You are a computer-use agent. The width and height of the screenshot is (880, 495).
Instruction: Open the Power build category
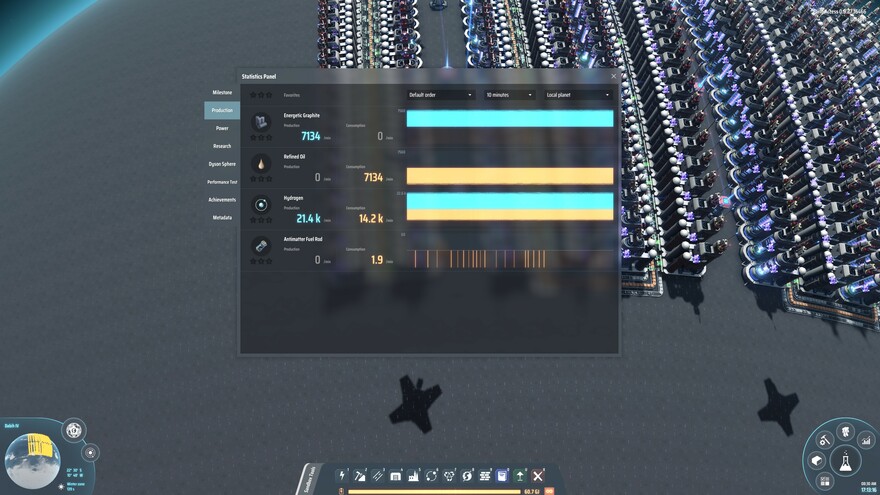tap(342, 476)
